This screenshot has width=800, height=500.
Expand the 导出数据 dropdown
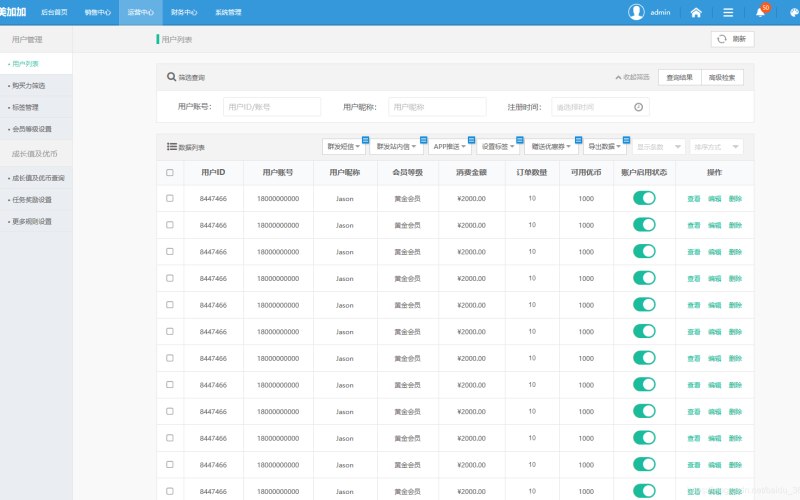[605, 146]
